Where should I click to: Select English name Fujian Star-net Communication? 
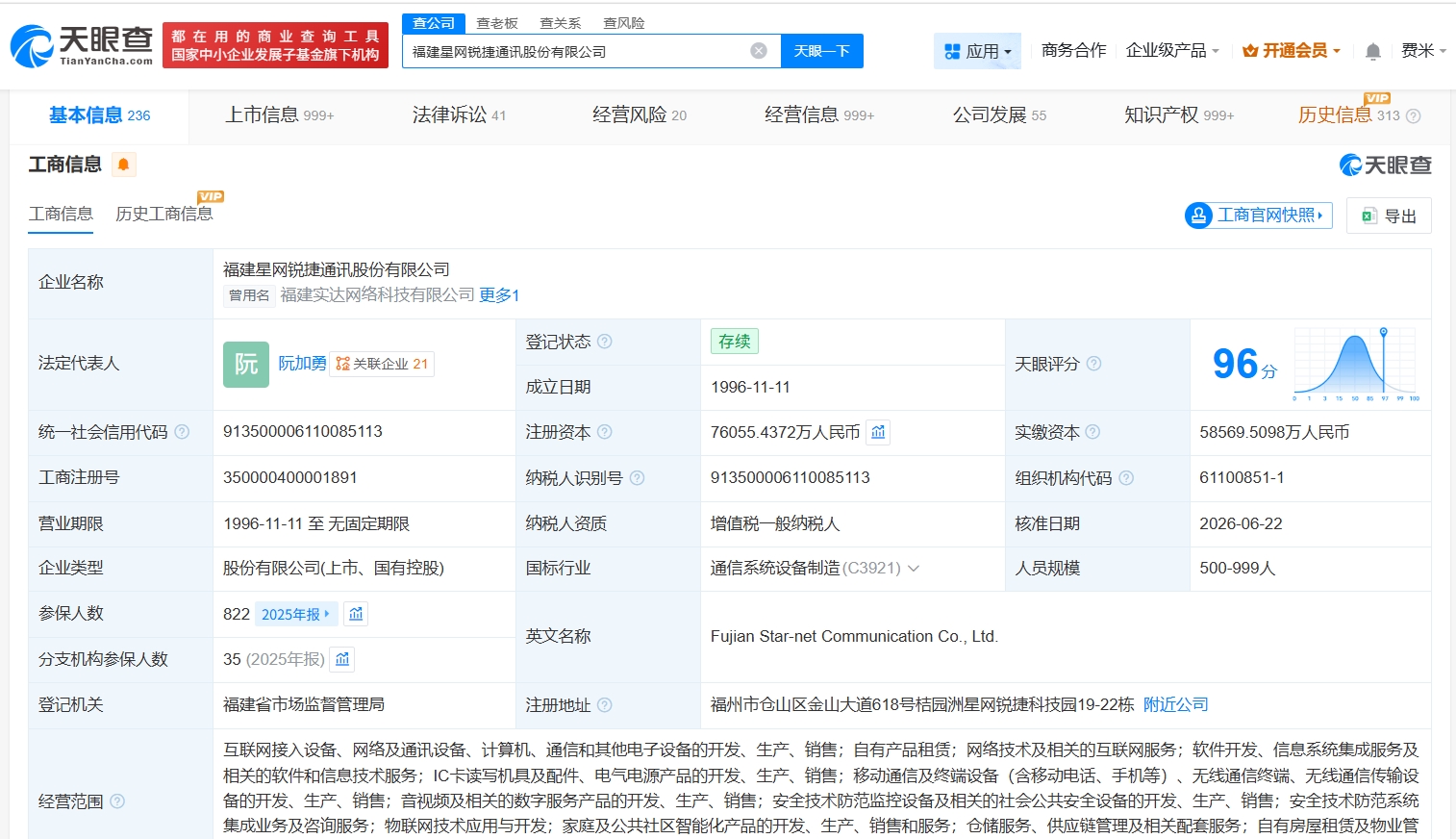pos(855,637)
